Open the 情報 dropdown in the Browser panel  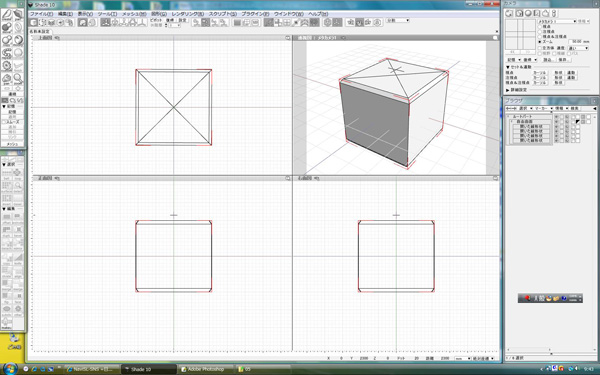click(x=560, y=109)
